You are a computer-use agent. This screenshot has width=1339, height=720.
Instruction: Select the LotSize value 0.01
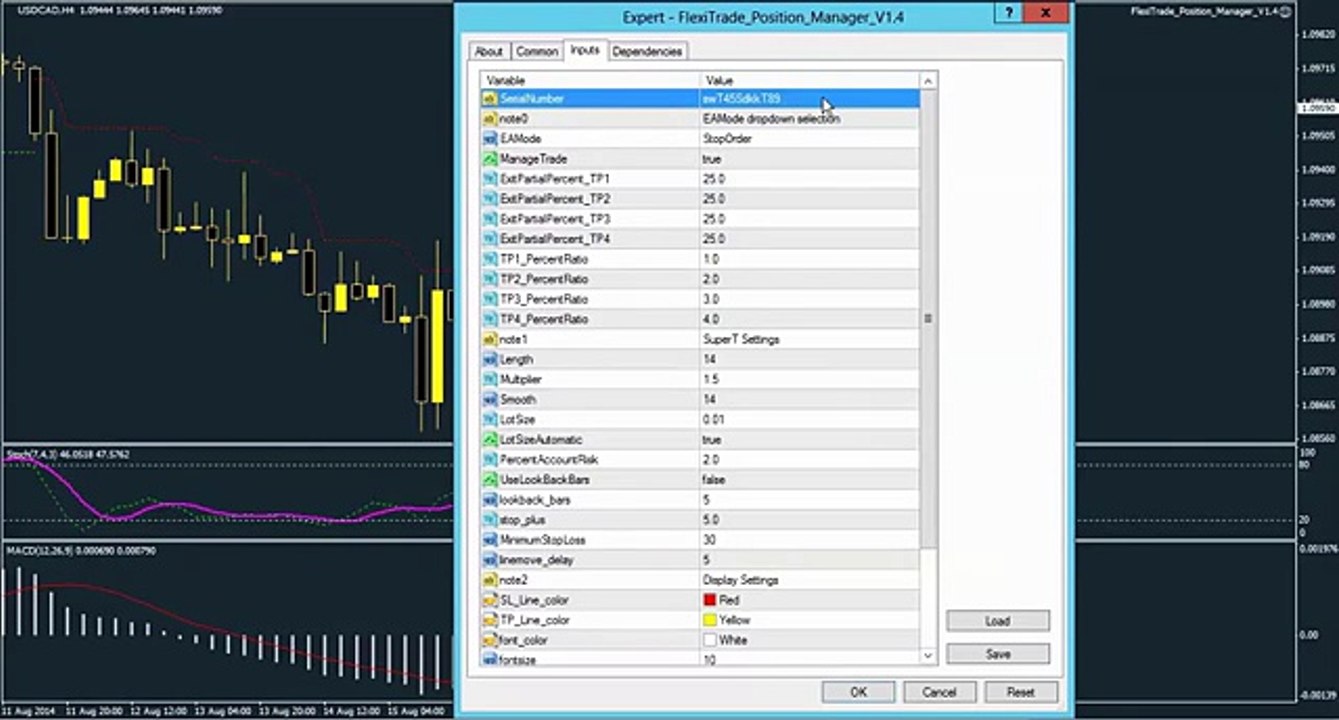(714, 419)
